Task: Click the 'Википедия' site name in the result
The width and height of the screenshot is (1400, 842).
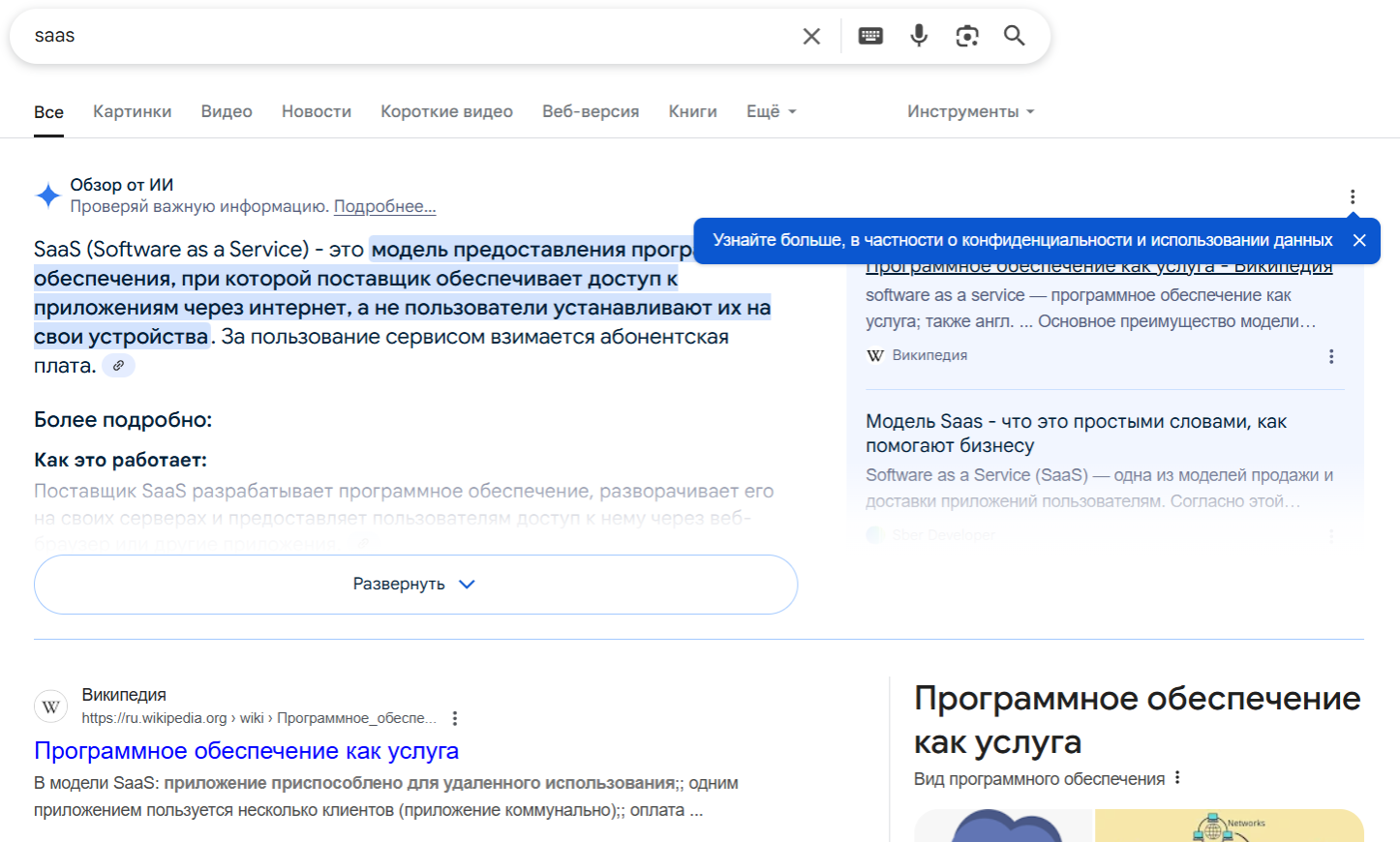Action: click(x=124, y=695)
